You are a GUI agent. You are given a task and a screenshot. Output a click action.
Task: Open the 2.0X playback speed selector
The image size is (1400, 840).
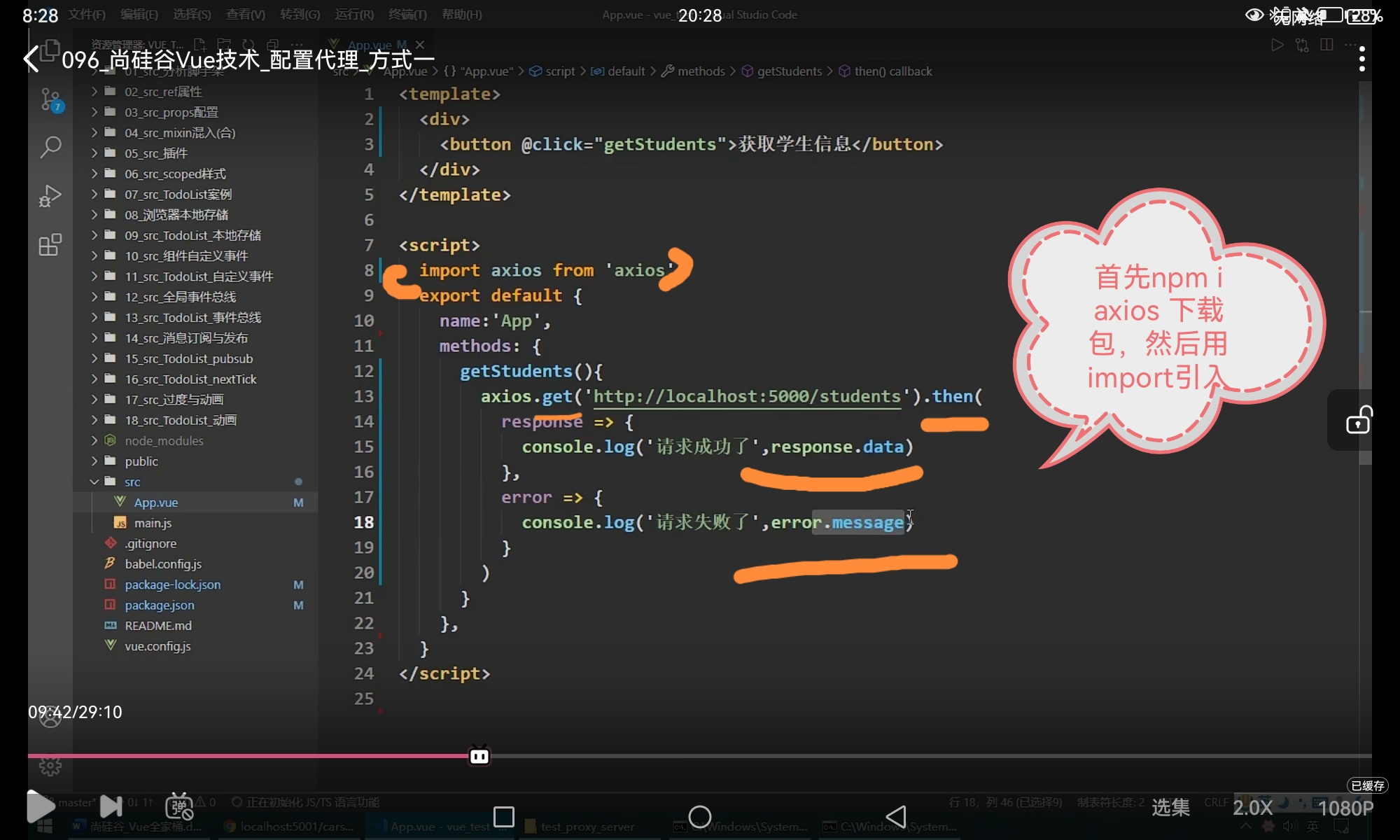(1252, 808)
